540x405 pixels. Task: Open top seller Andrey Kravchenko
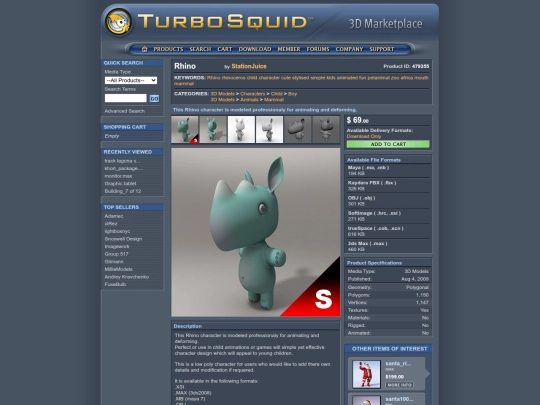[x=127, y=277]
